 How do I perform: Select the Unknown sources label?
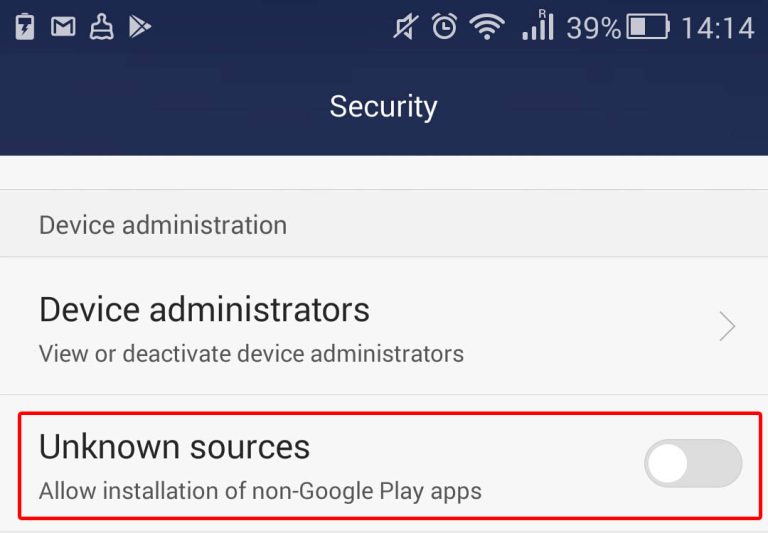coord(174,447)
